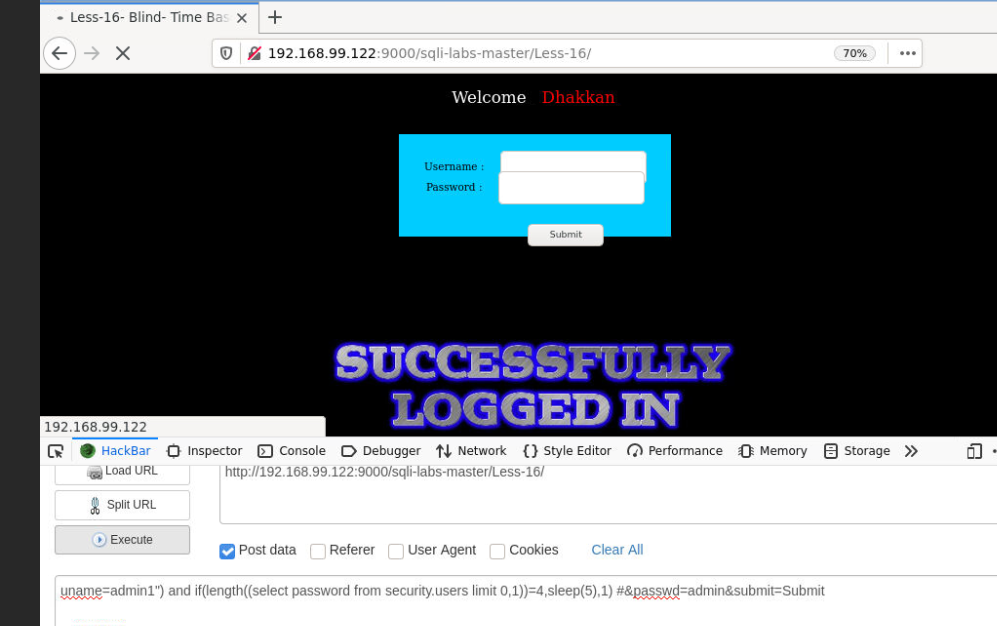Screen dimensions: 997x626
Task: Stop loading the page
Action: (x=123, y=53)
